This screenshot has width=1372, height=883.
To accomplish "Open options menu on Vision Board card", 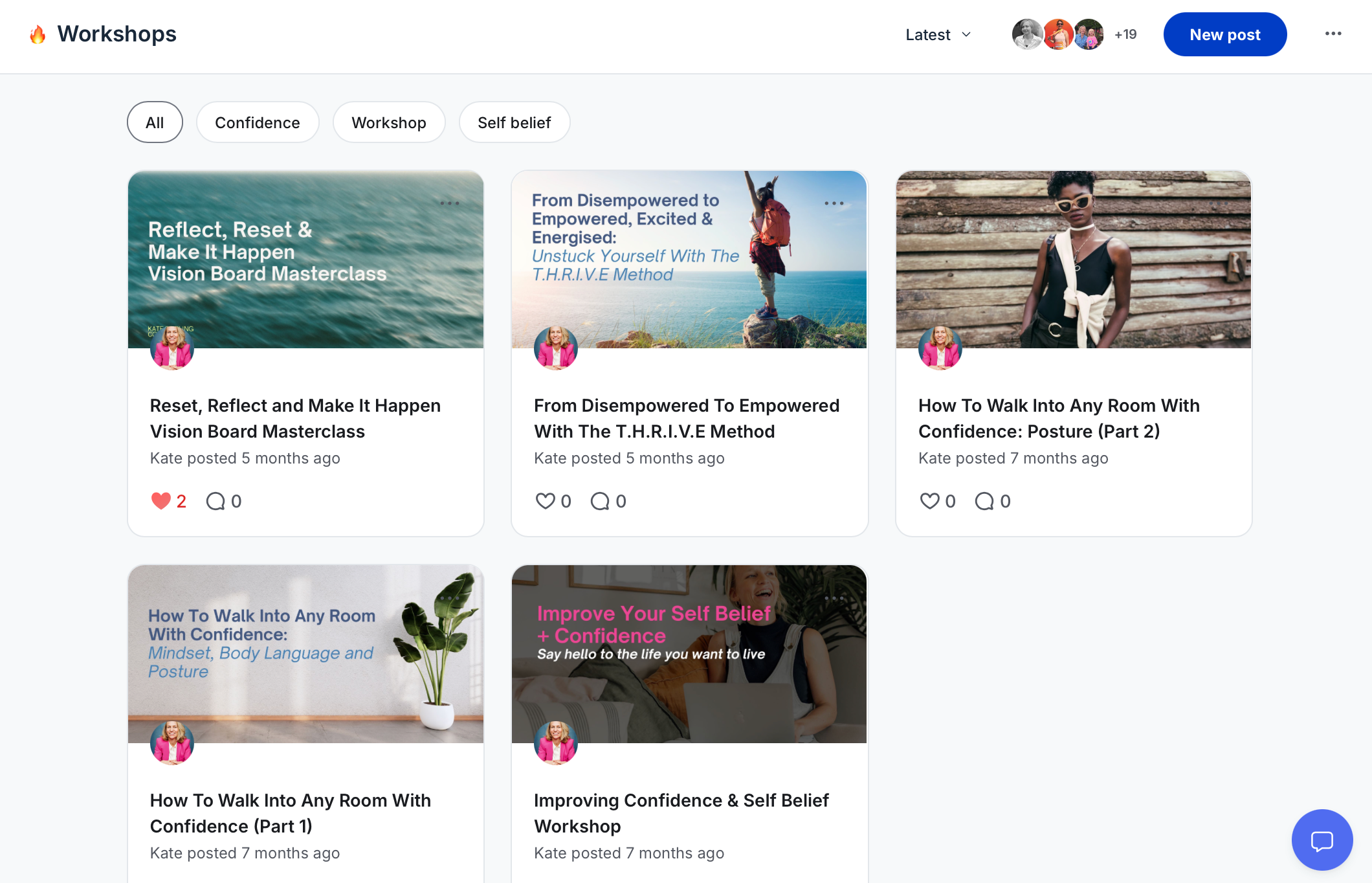I will click(449, 203).
